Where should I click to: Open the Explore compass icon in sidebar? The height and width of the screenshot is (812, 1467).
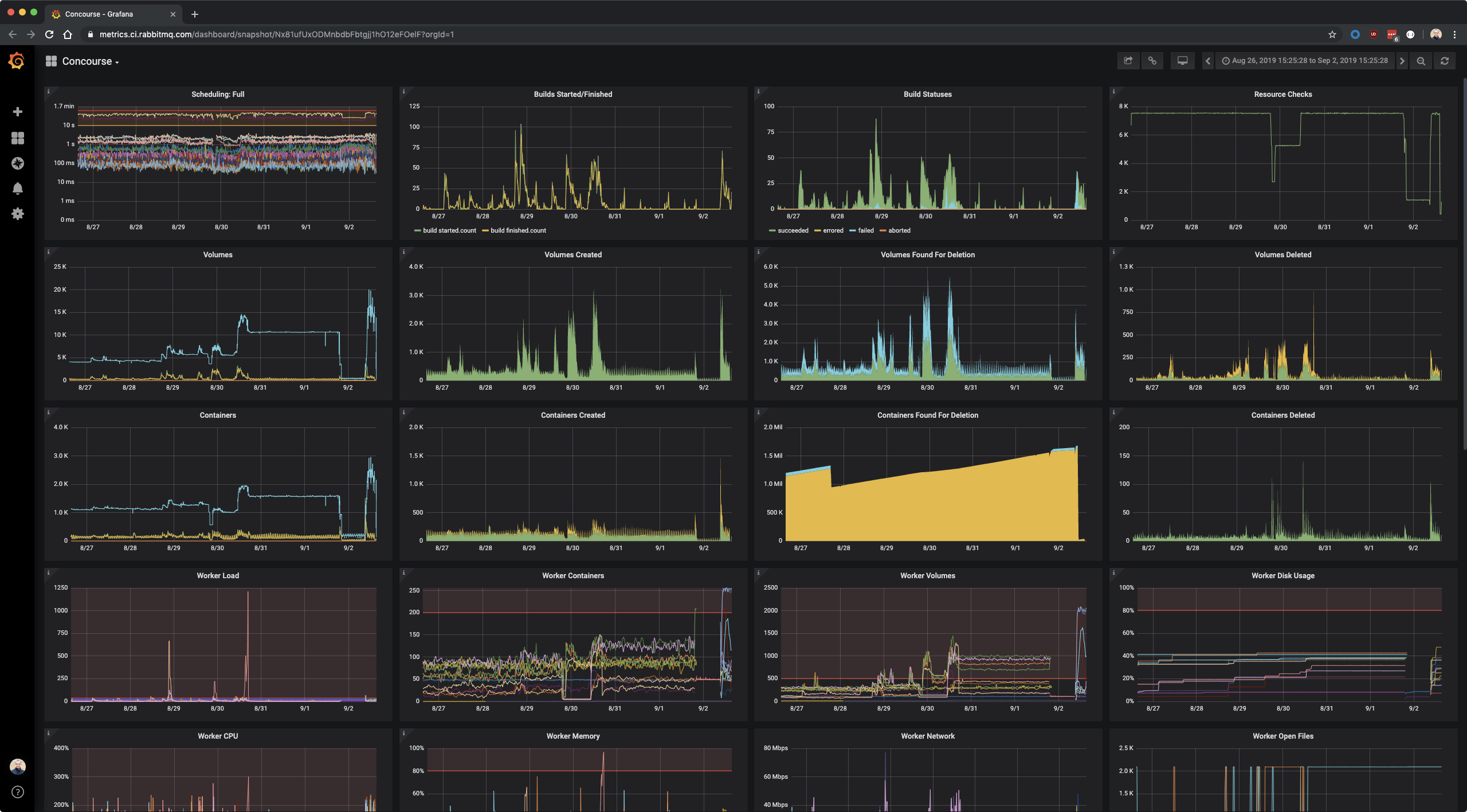(18, 163)
